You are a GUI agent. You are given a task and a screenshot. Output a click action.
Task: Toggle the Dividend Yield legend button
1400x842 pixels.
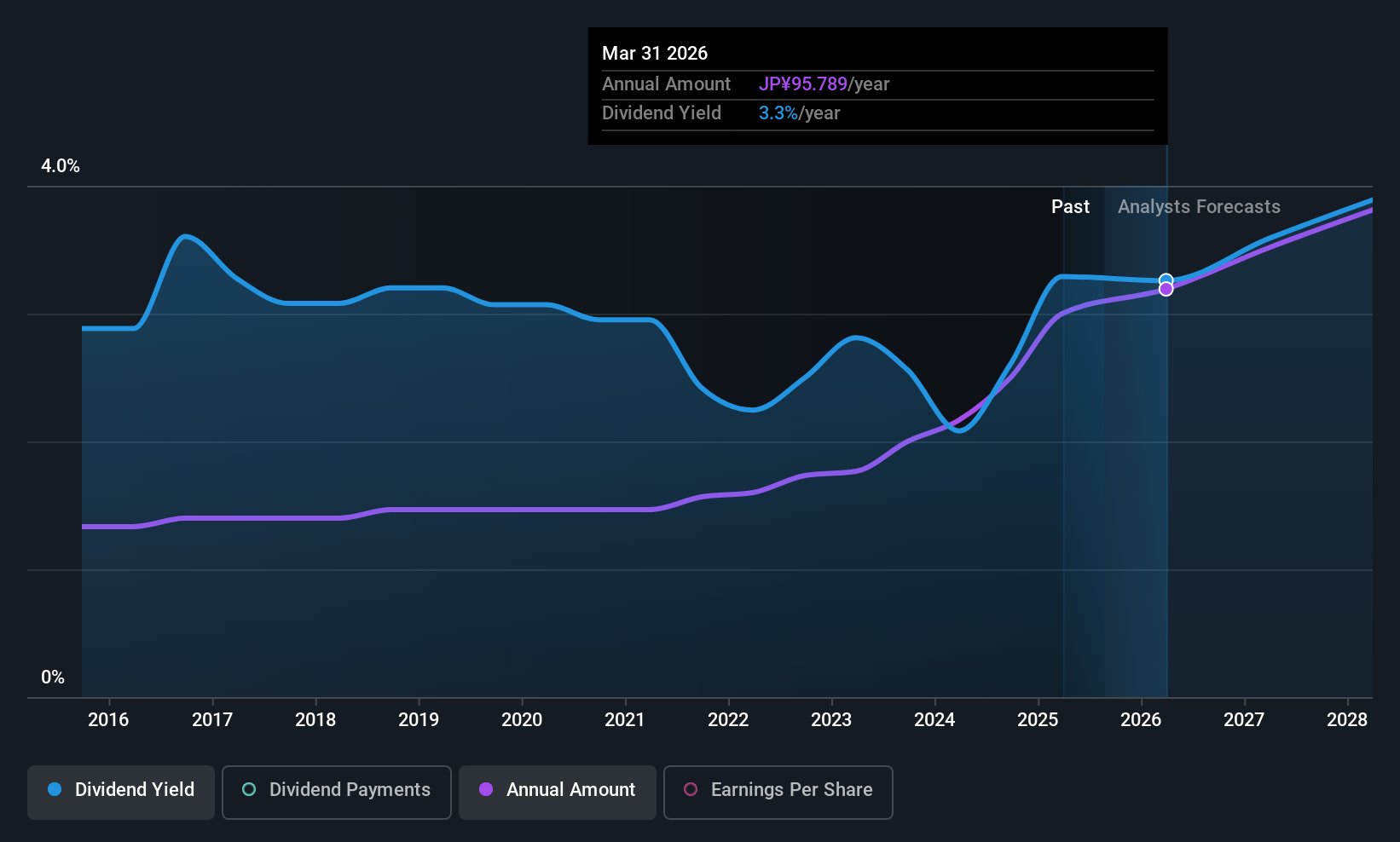click(121, 793)
